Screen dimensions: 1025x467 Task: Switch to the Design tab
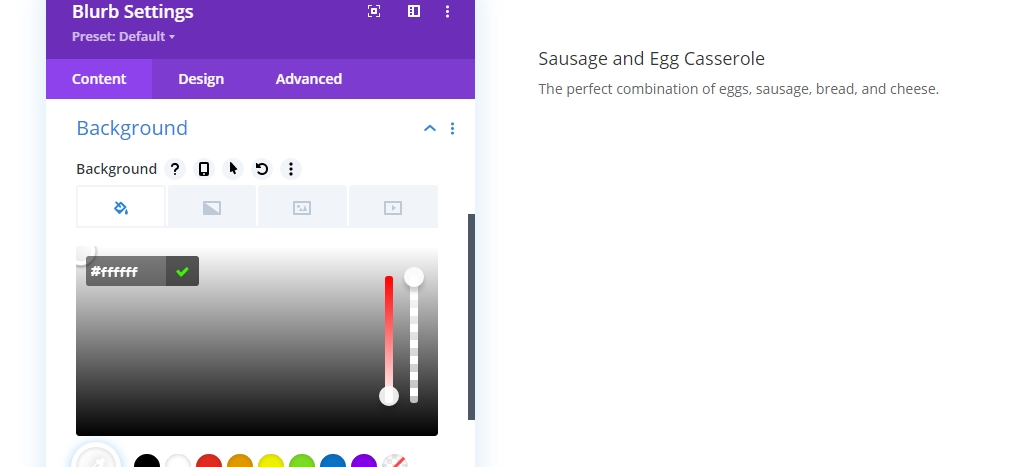[x=201, y=79]
